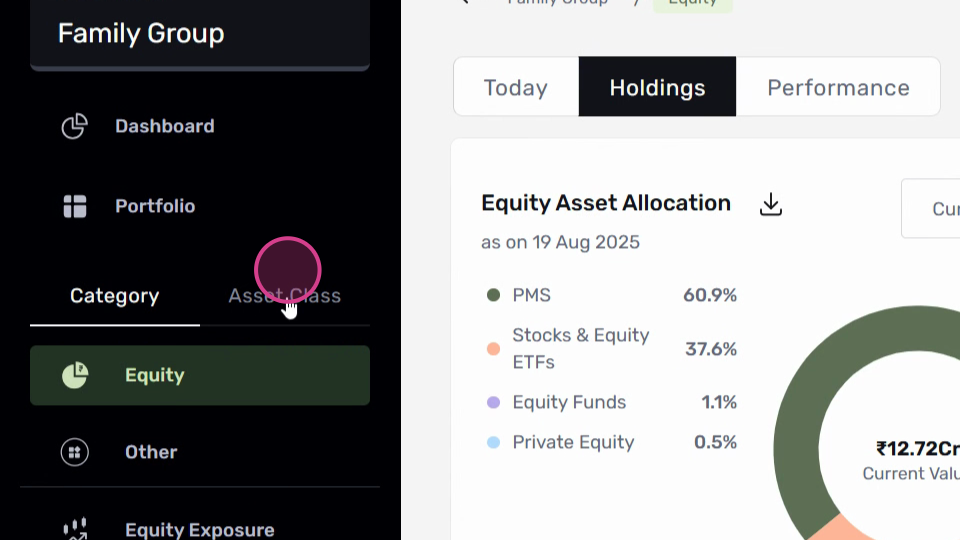The height and width of the screenshot is (540, 960).
Task: Click the purple Equity Funds legend dot
Action: pos(493,402)
